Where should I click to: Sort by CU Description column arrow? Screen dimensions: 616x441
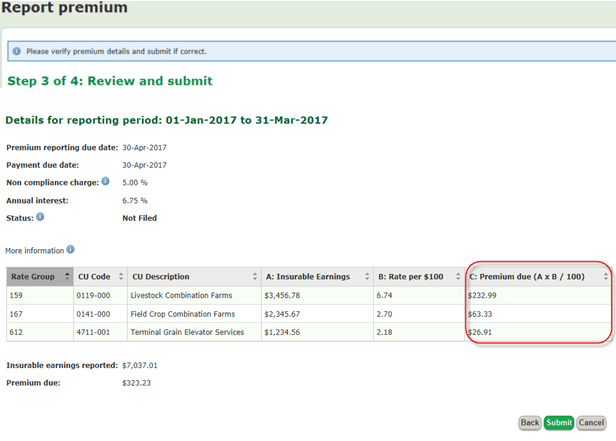click(255, 276)
